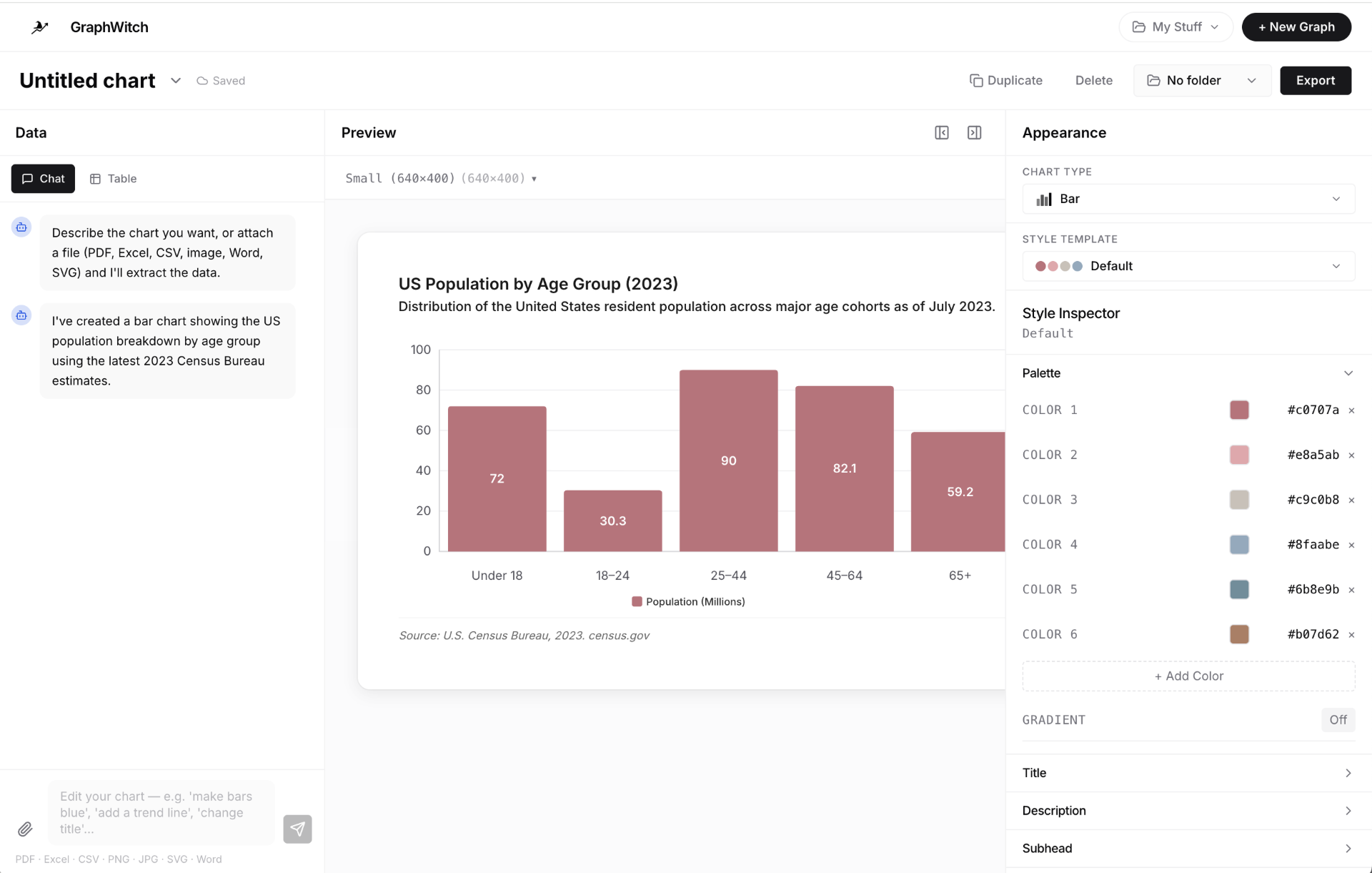Click the send message paper plane icon
Viewport: 1372px width, 873px height.
click(297, 829)
